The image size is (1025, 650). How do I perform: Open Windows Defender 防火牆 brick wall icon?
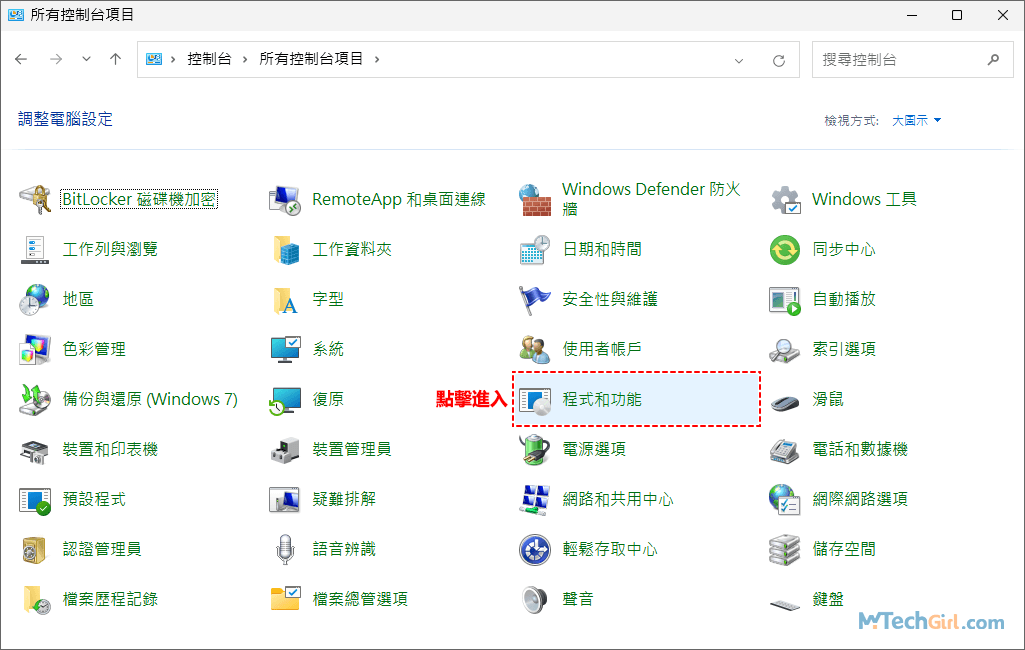click(535, 199)
